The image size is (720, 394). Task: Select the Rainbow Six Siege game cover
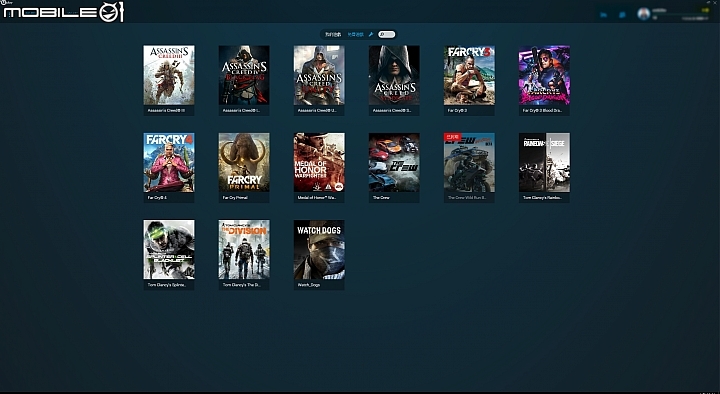click(x=544, y=162)
